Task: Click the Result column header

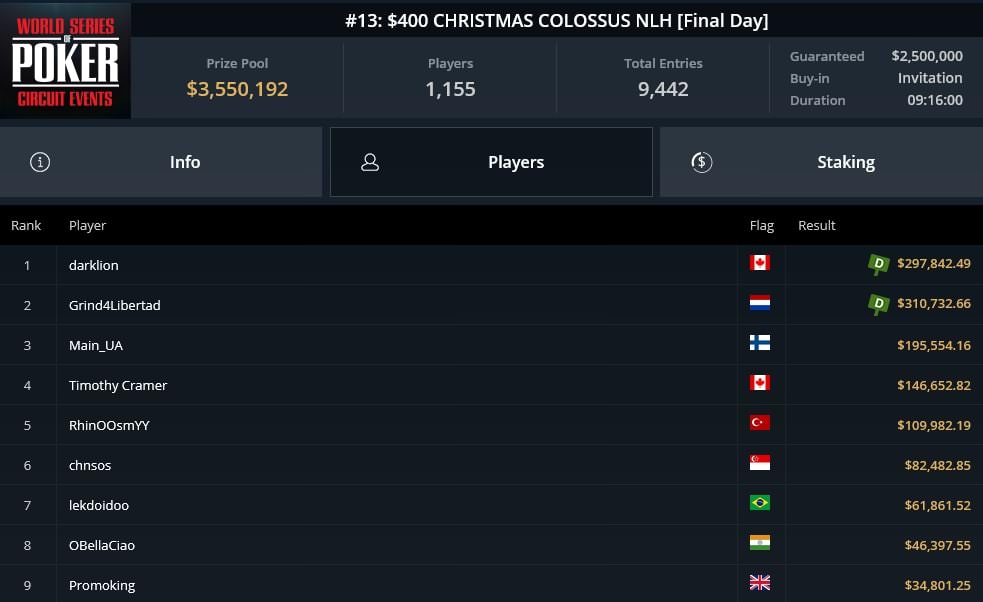Action: click(x=816, y=225)
